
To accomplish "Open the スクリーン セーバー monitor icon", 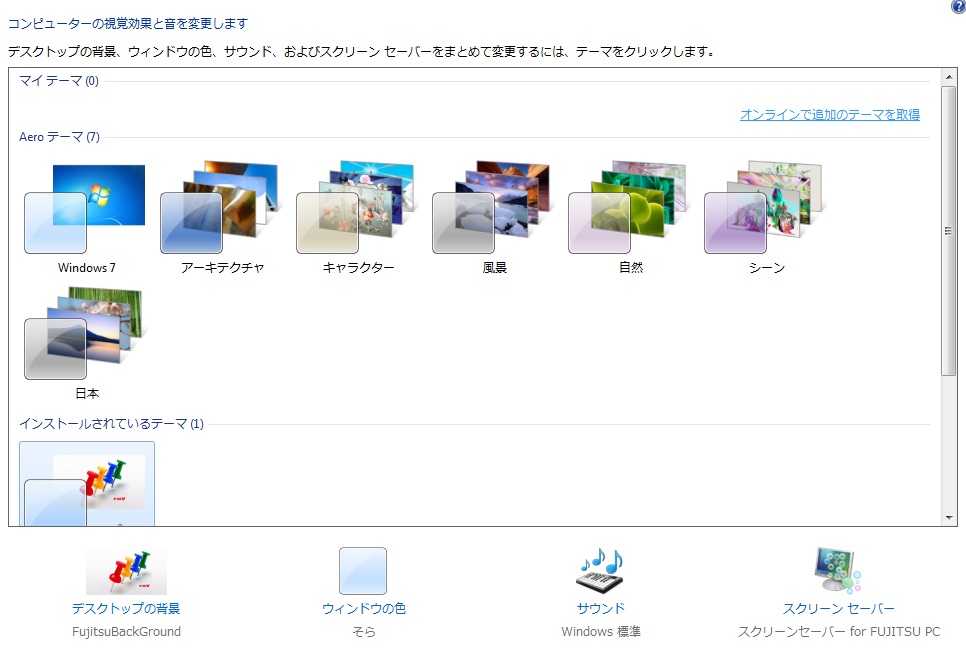I will pos(838,571).
